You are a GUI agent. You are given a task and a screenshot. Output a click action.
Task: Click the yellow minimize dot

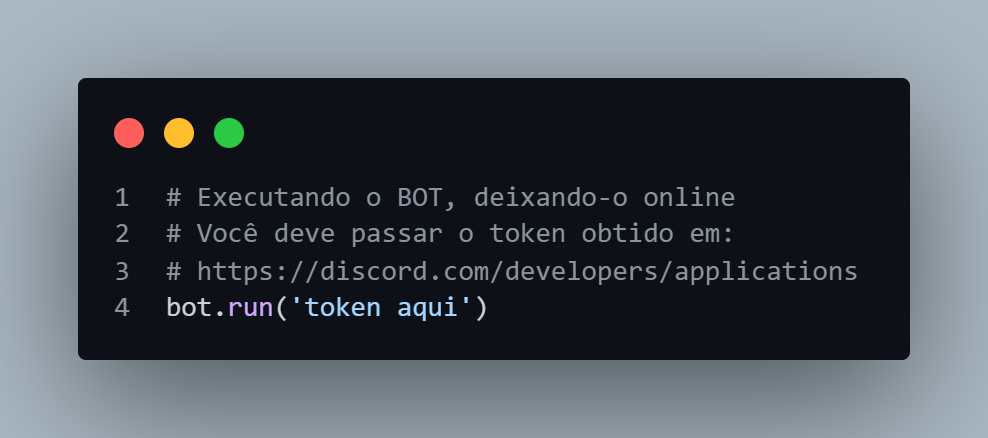[179, 133]
